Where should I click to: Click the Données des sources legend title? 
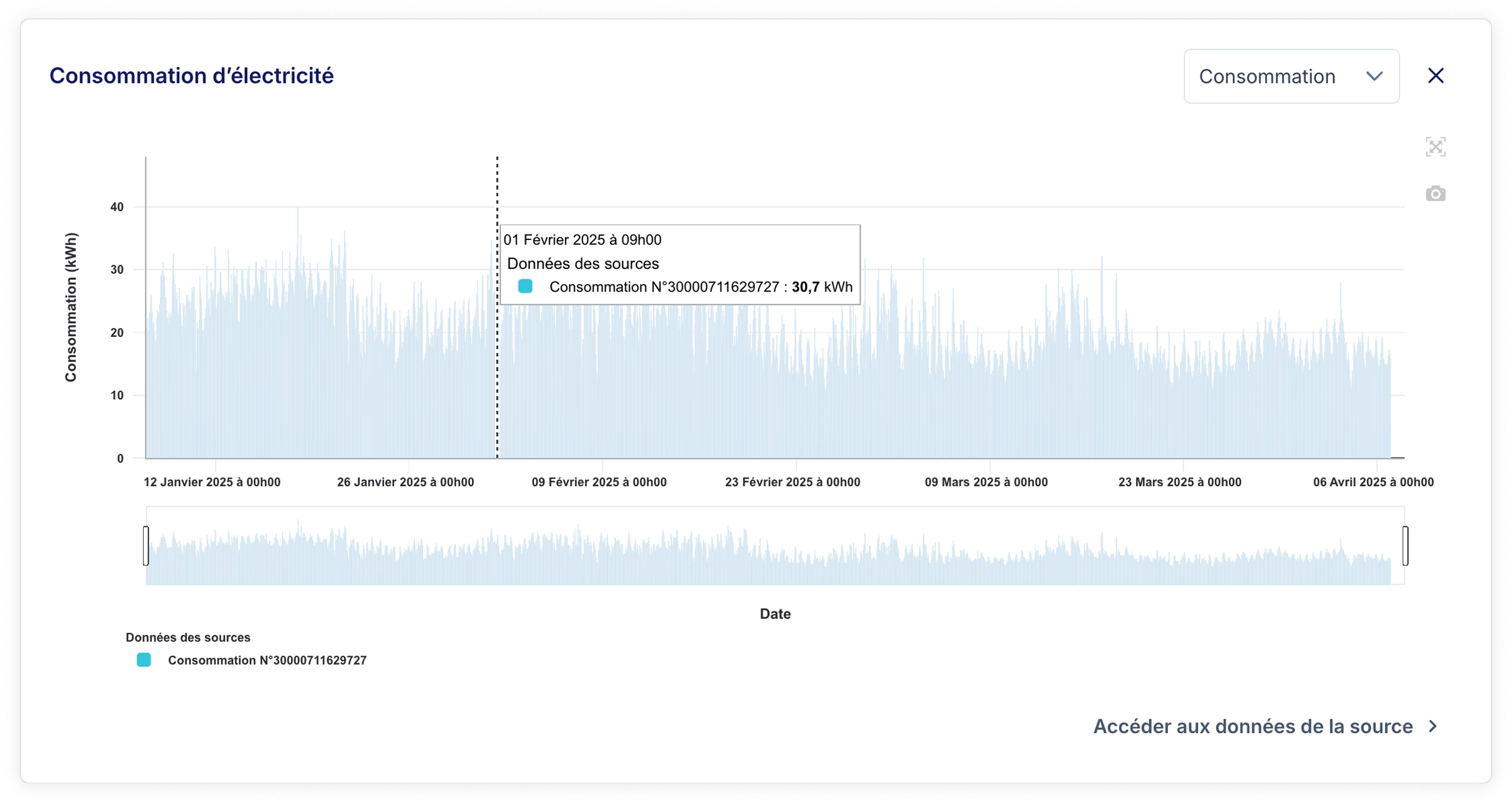[188, 637]
